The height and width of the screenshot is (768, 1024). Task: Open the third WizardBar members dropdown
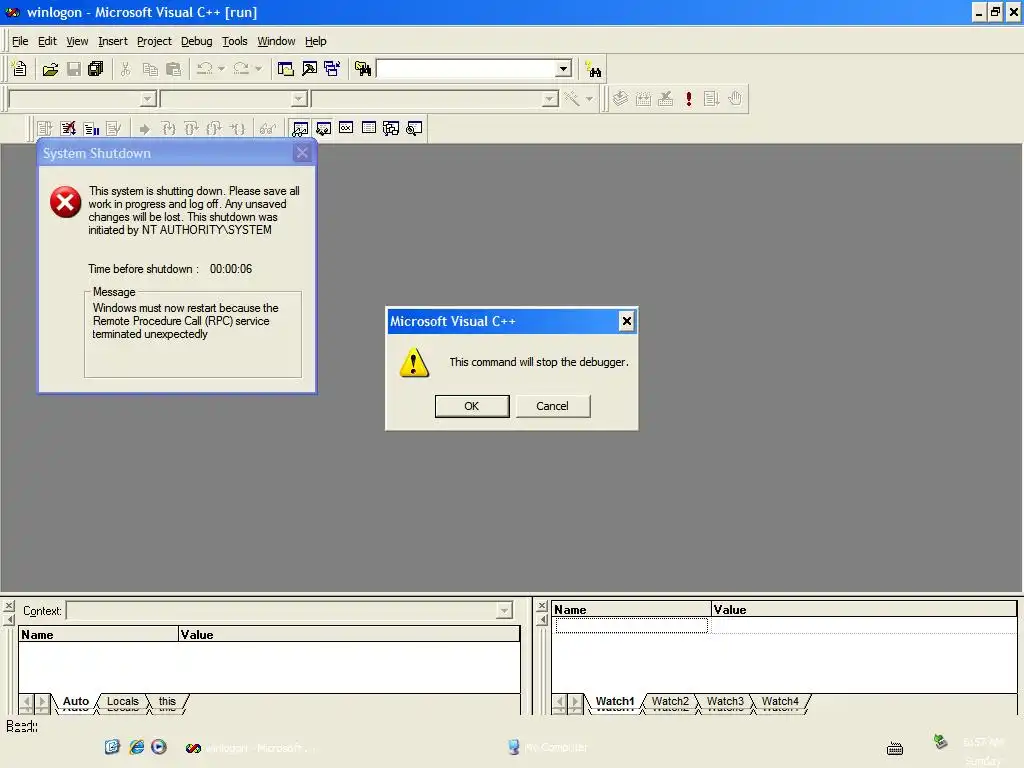point(550,99)
